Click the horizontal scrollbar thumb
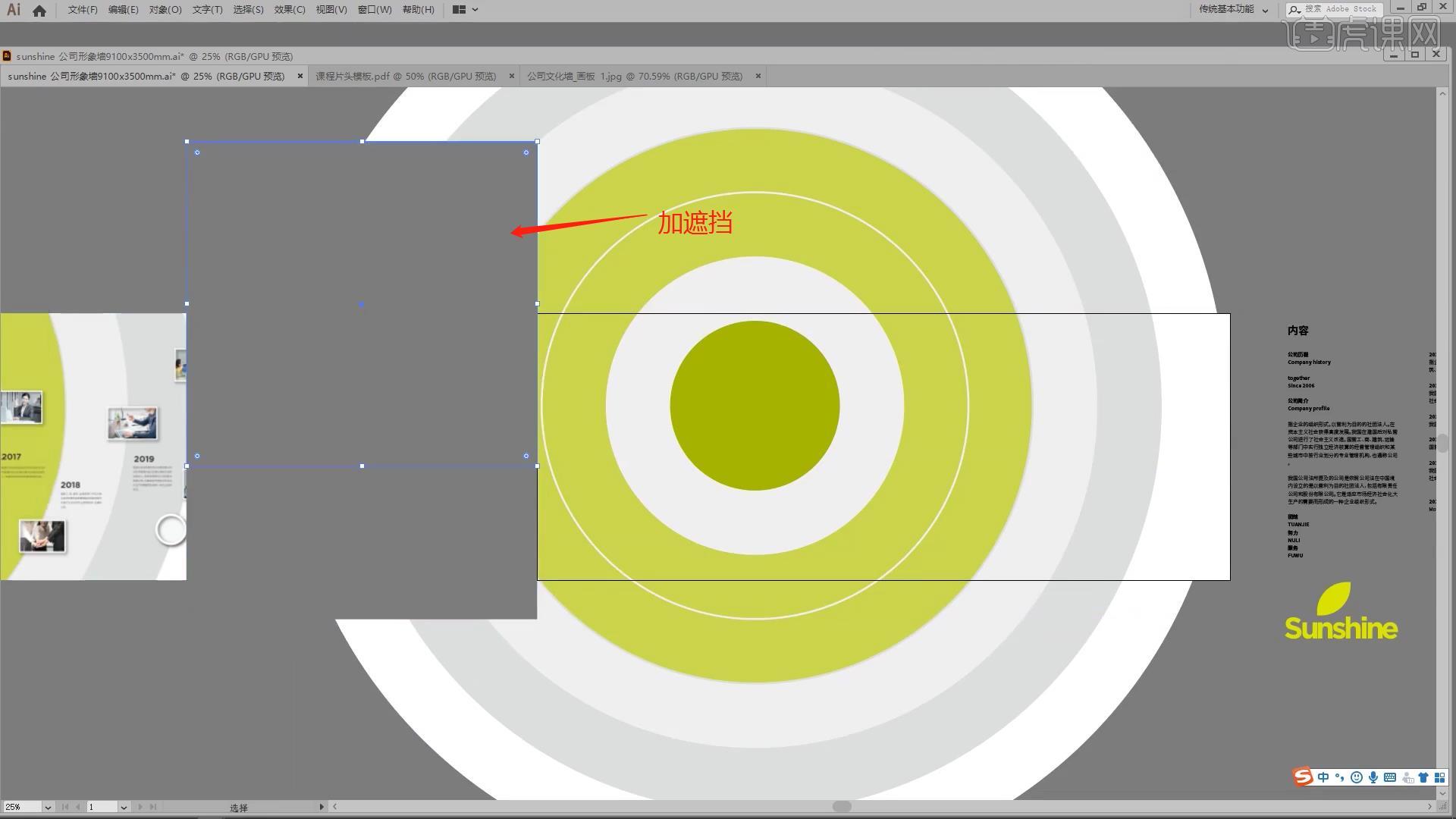 coord(842,806)
